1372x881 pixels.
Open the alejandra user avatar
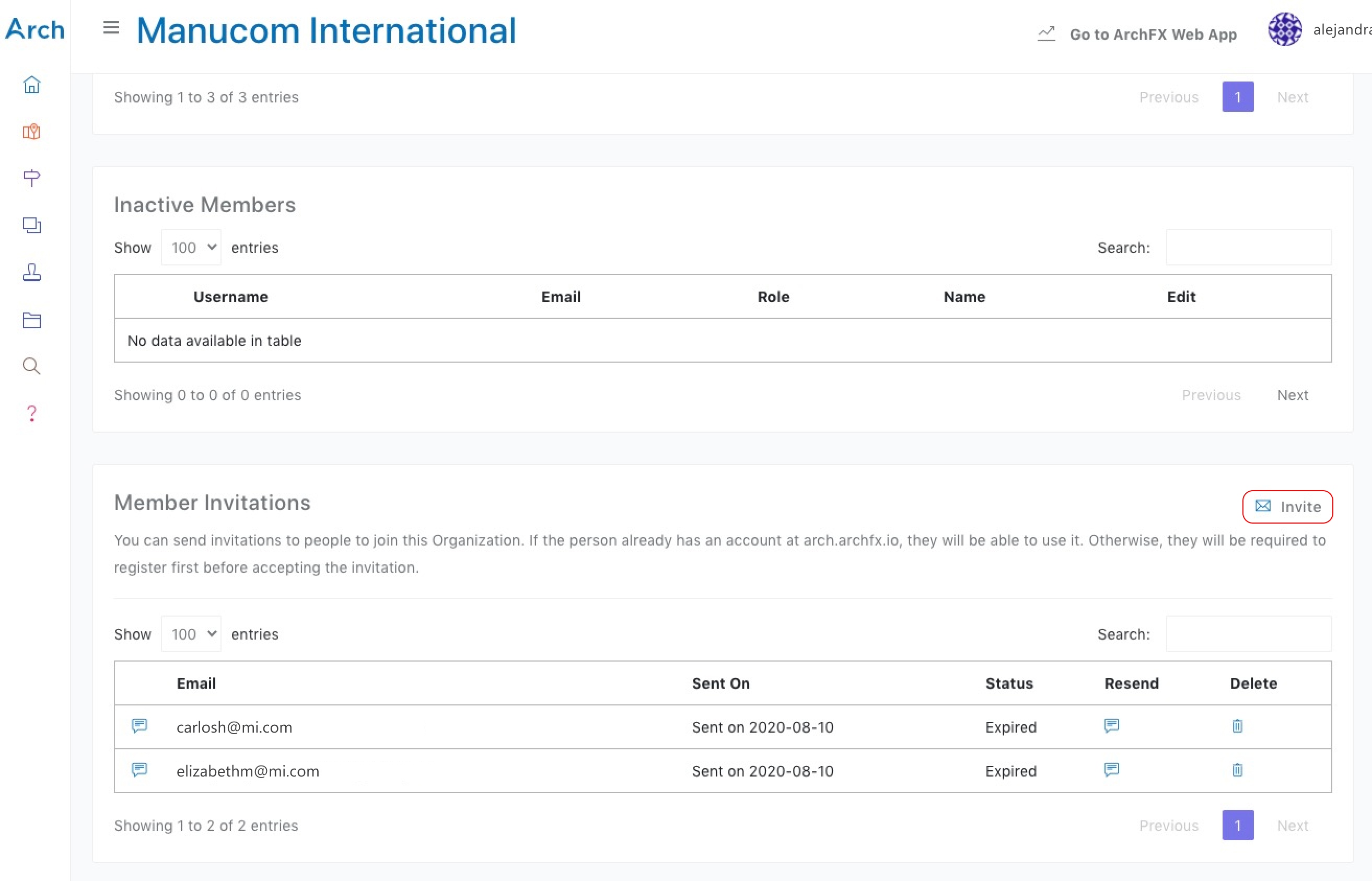[1285, 29]
